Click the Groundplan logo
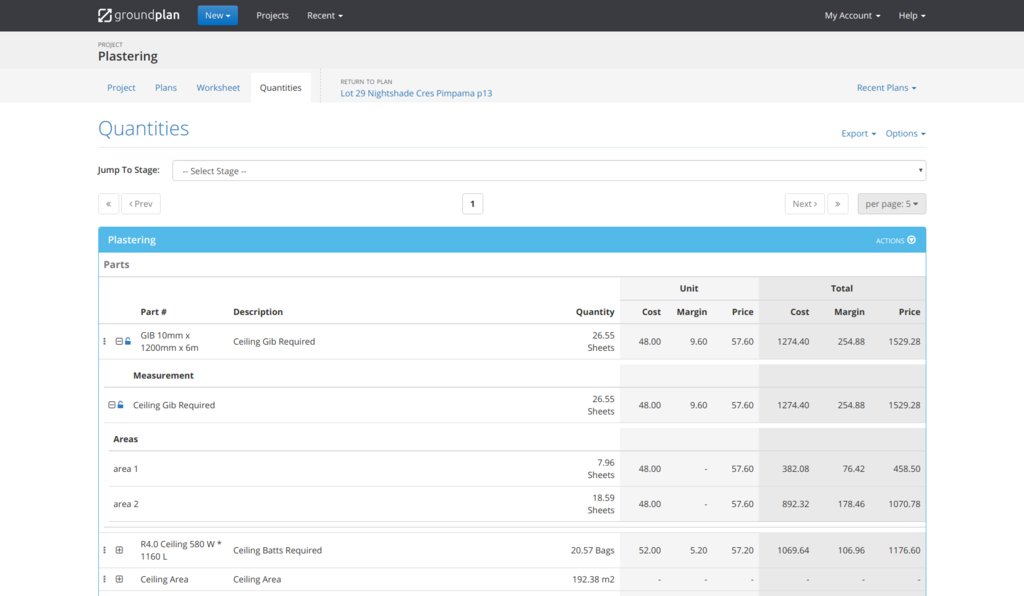 139,15
